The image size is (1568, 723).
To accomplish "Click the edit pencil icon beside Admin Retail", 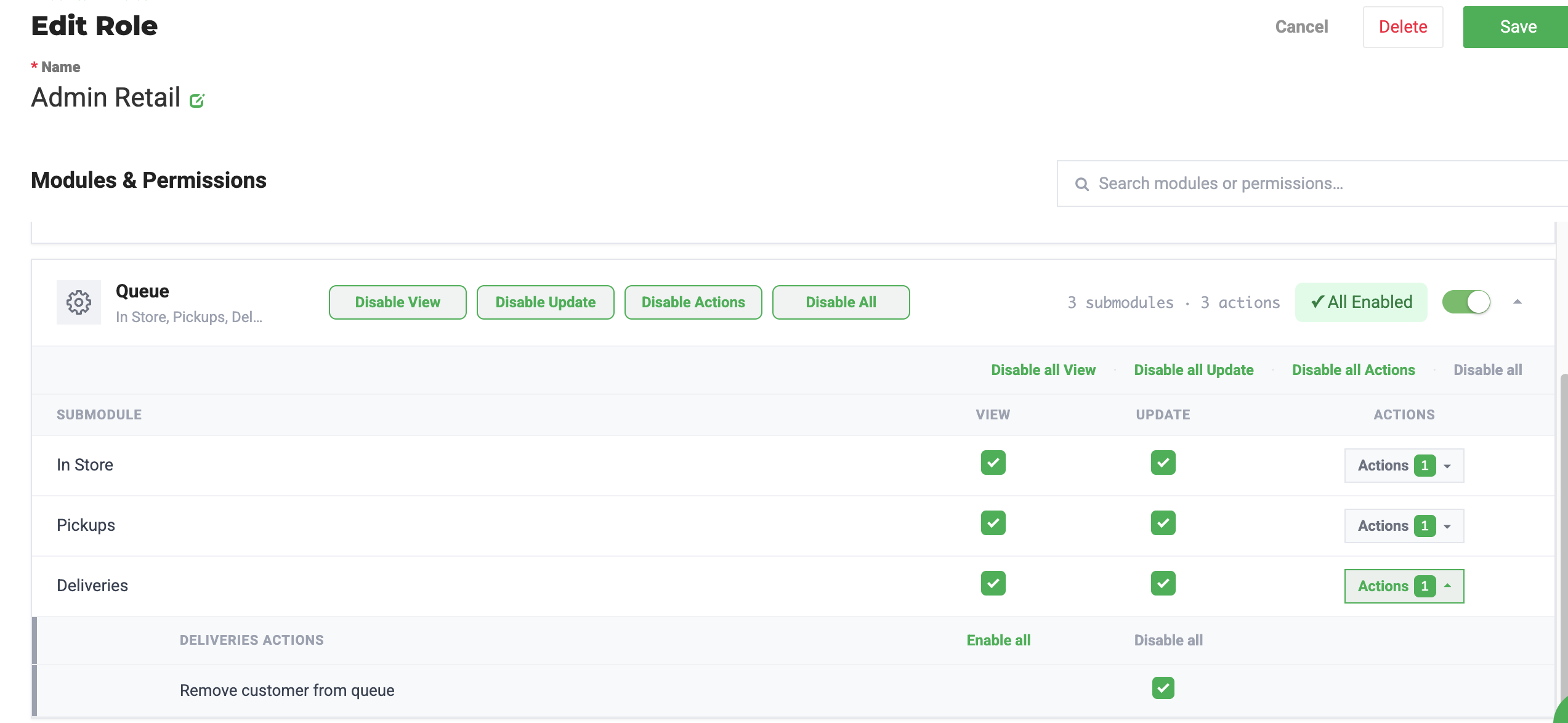I will coord(196,100).
